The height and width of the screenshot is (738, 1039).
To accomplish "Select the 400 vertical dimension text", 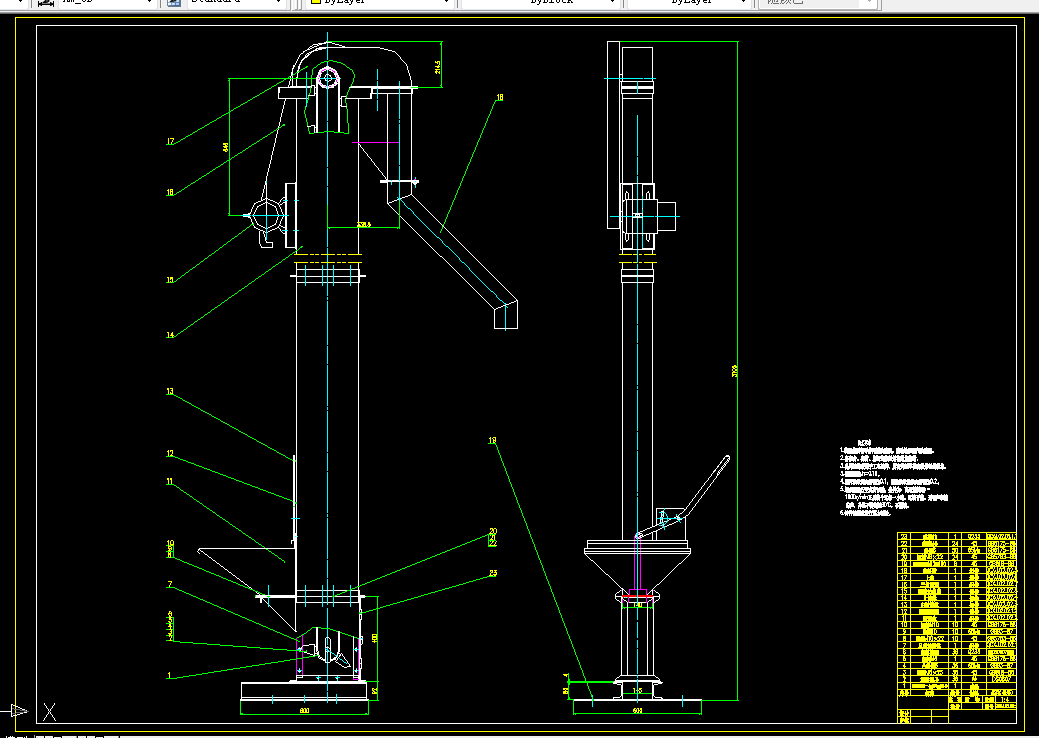I will tap(375, 638).
